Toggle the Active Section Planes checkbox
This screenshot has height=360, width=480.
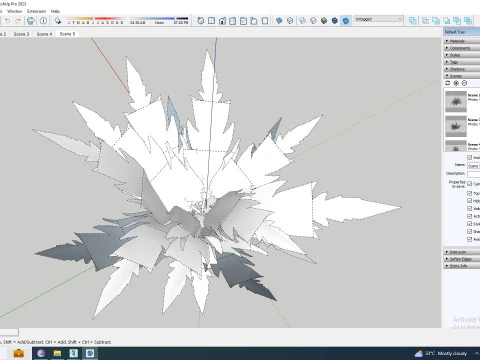point(470,216)
